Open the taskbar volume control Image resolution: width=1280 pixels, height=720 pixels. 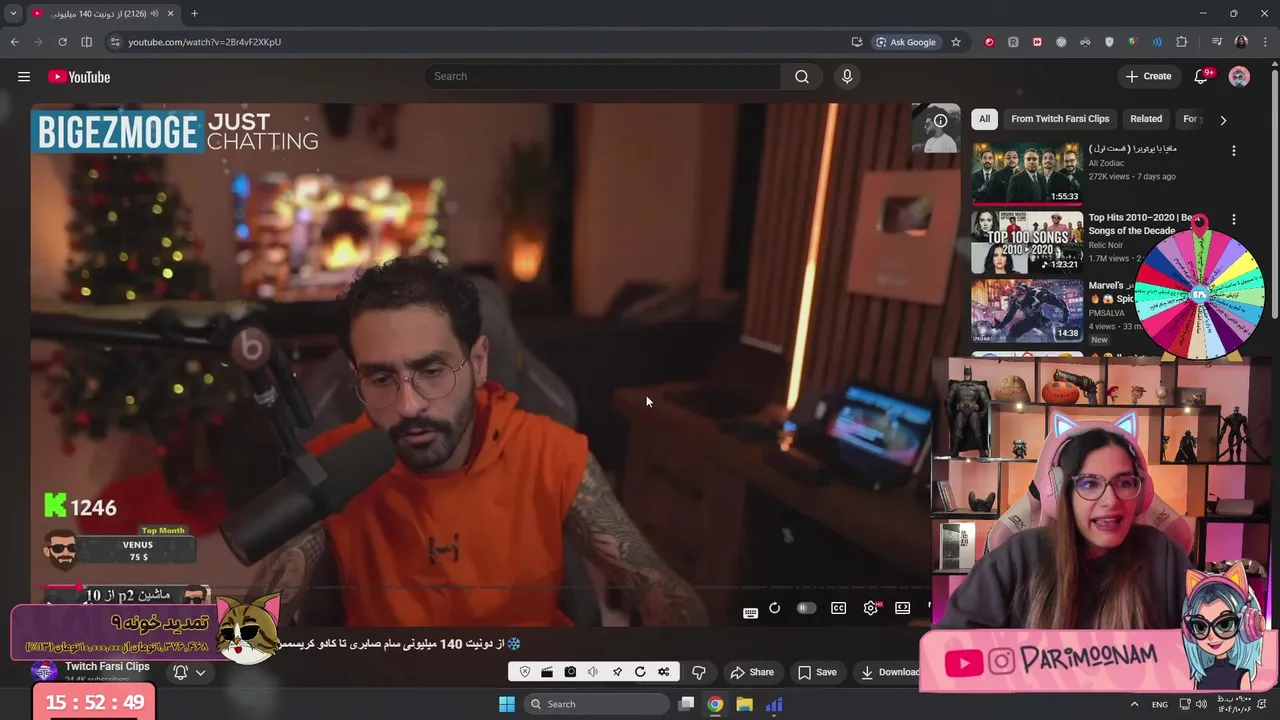(1202, 704)
